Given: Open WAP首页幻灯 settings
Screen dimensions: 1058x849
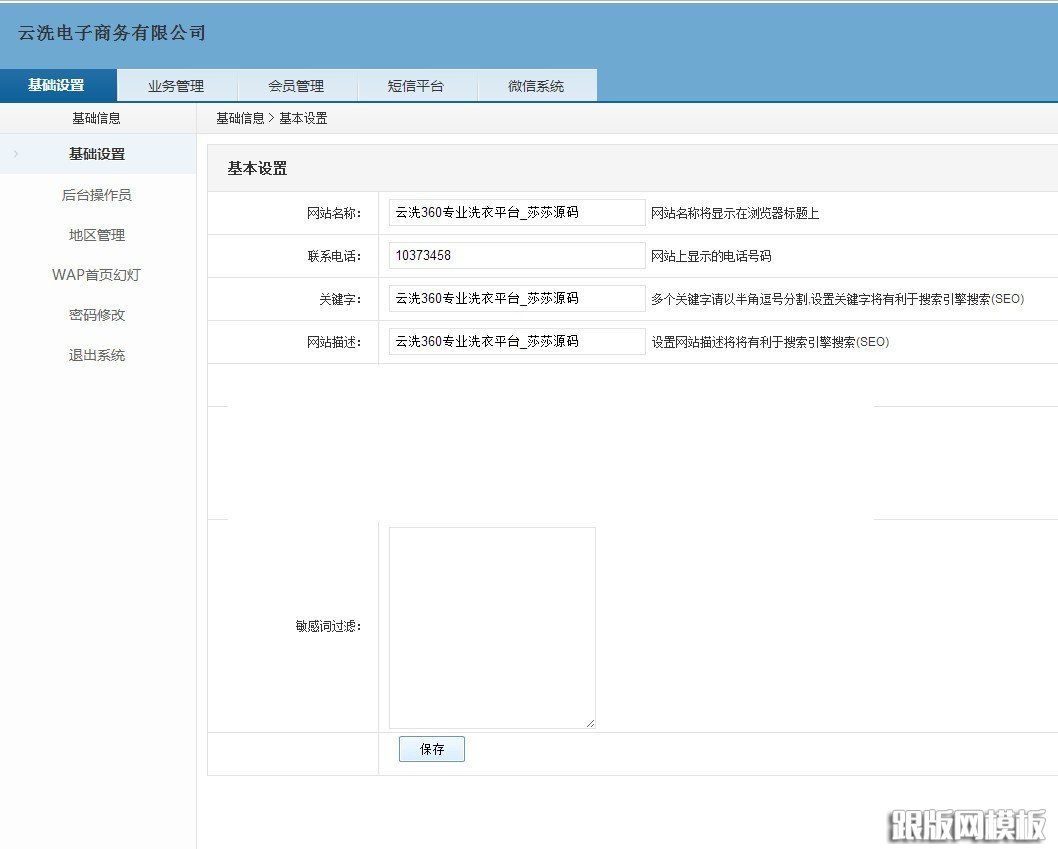Looking at the screenshot, I should tap(96, 274).
